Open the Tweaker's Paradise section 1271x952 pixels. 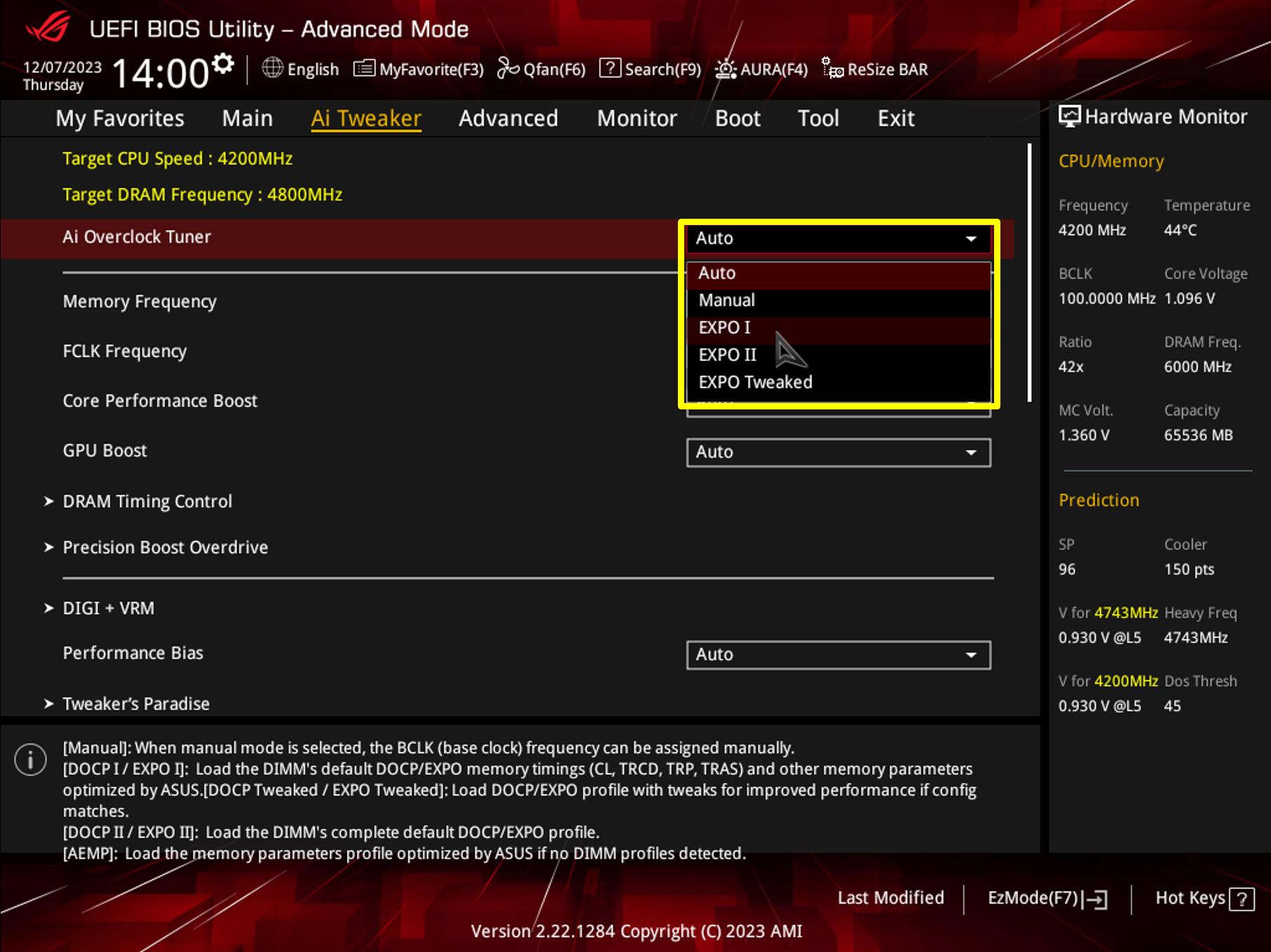(x=136, y=703)
